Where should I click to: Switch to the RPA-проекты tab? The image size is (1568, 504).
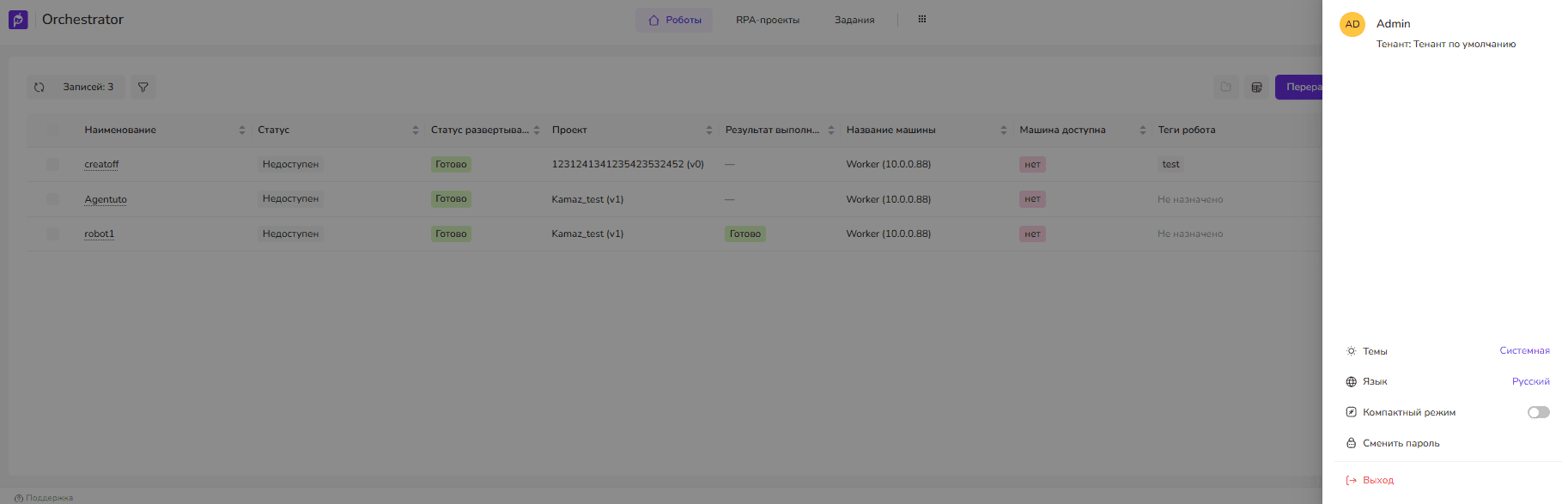pyautogui.click(x=767, y=20)
